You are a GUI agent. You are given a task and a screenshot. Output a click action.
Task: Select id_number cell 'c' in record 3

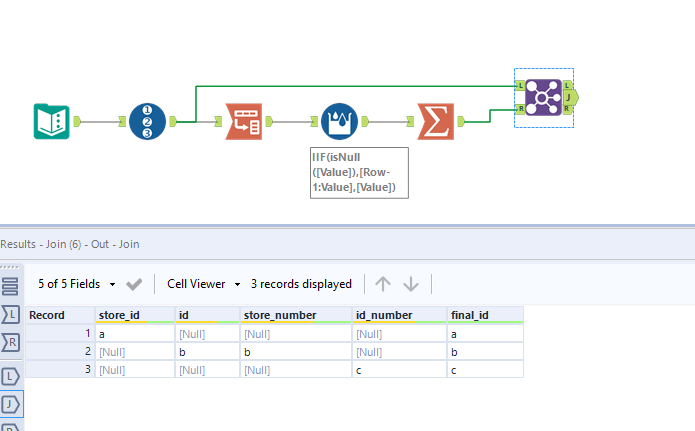click(399, 370)
